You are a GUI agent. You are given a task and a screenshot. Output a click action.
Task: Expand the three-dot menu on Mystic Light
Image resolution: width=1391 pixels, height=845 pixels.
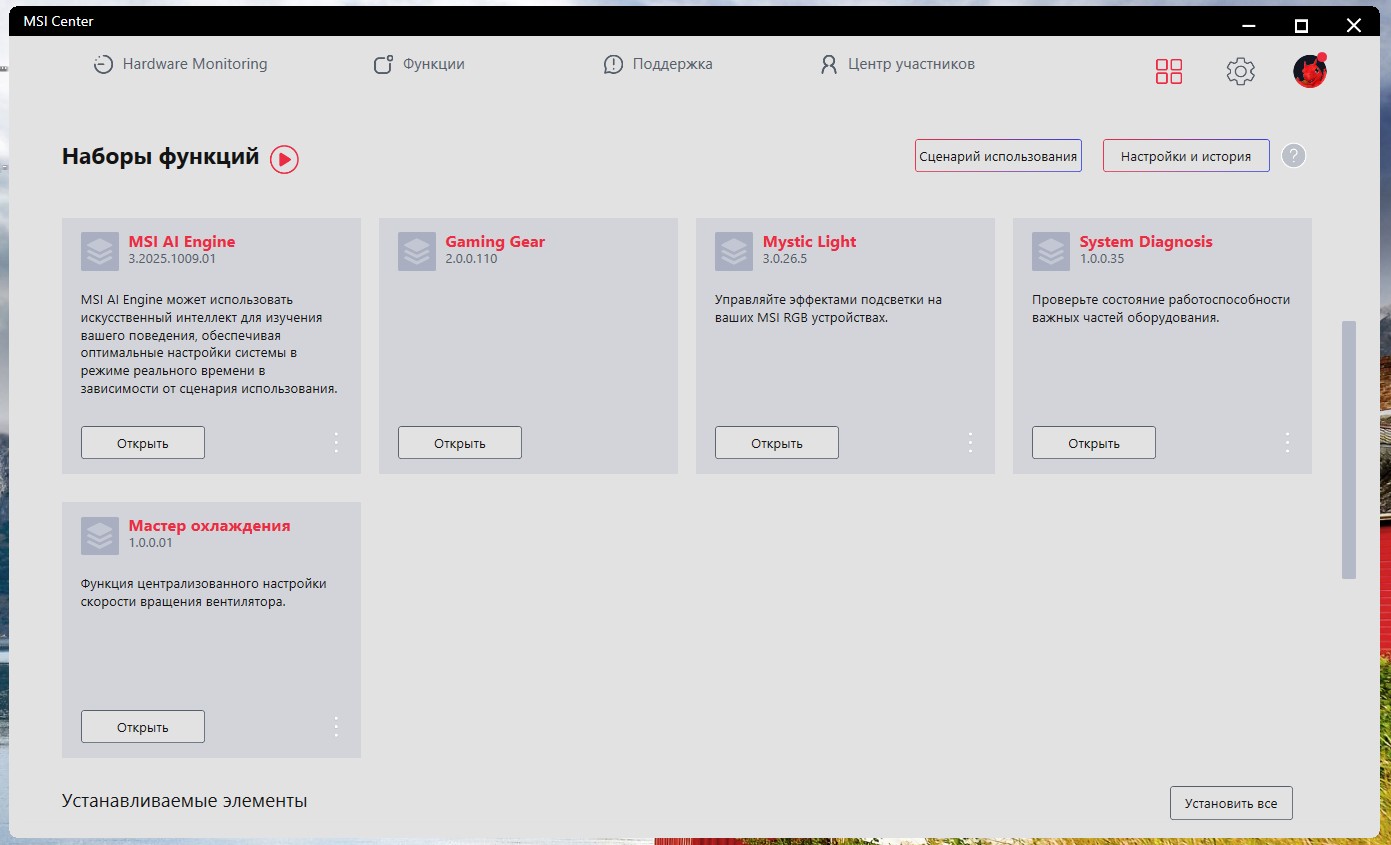970,443
